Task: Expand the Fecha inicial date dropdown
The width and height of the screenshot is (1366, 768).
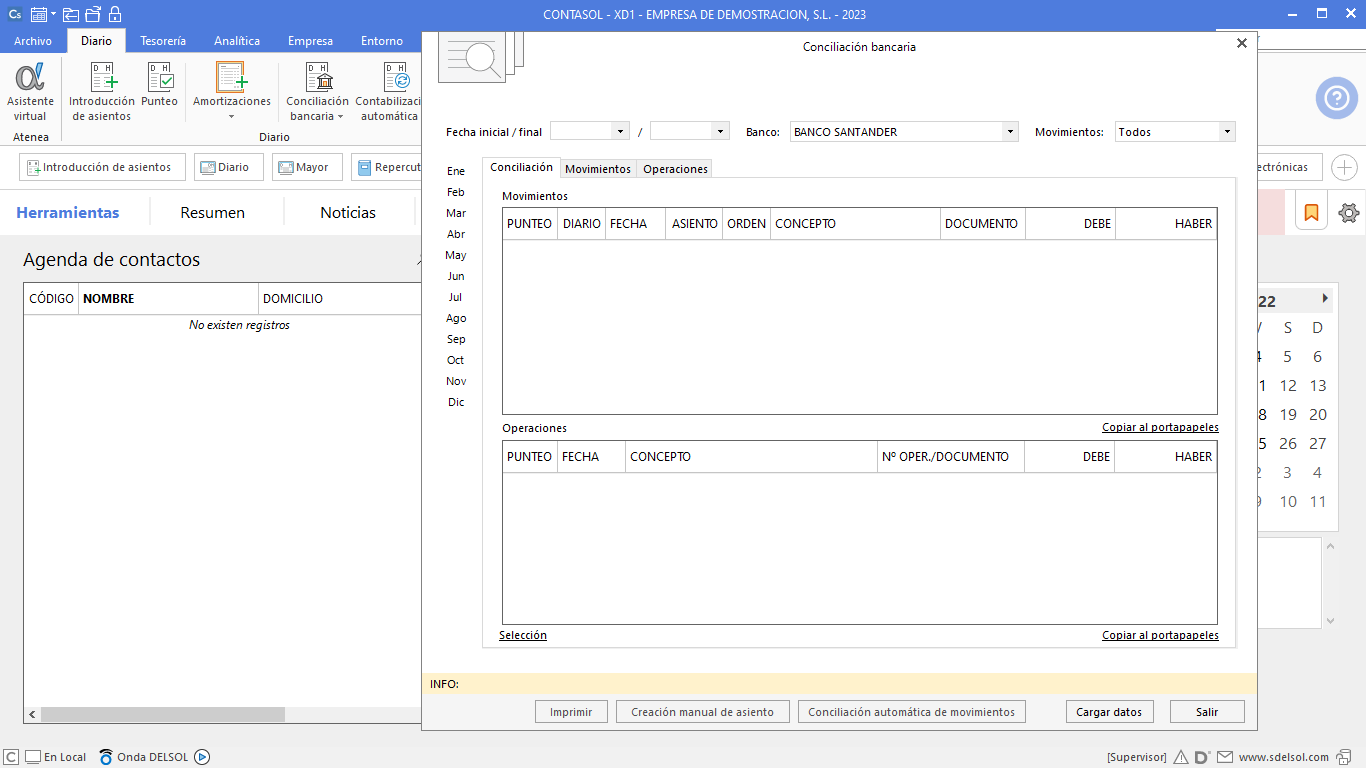Action: click(x=620, y=132)
